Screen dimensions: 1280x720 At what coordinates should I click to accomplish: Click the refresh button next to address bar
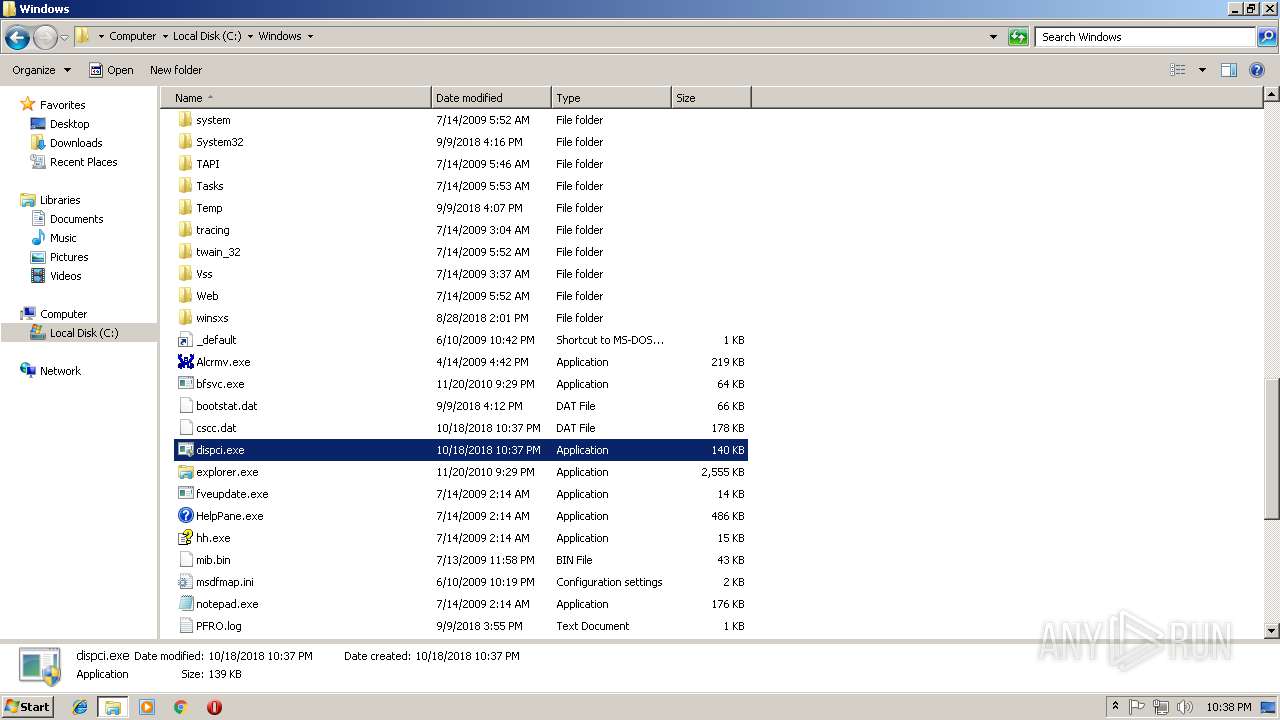pyautogui.click(x=1018, y=37)
